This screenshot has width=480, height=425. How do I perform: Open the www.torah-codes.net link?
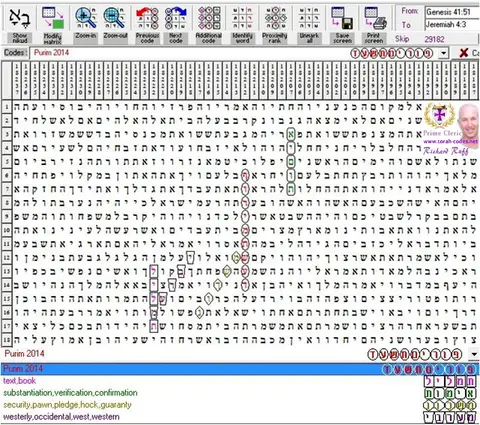(x=450, y=142)
